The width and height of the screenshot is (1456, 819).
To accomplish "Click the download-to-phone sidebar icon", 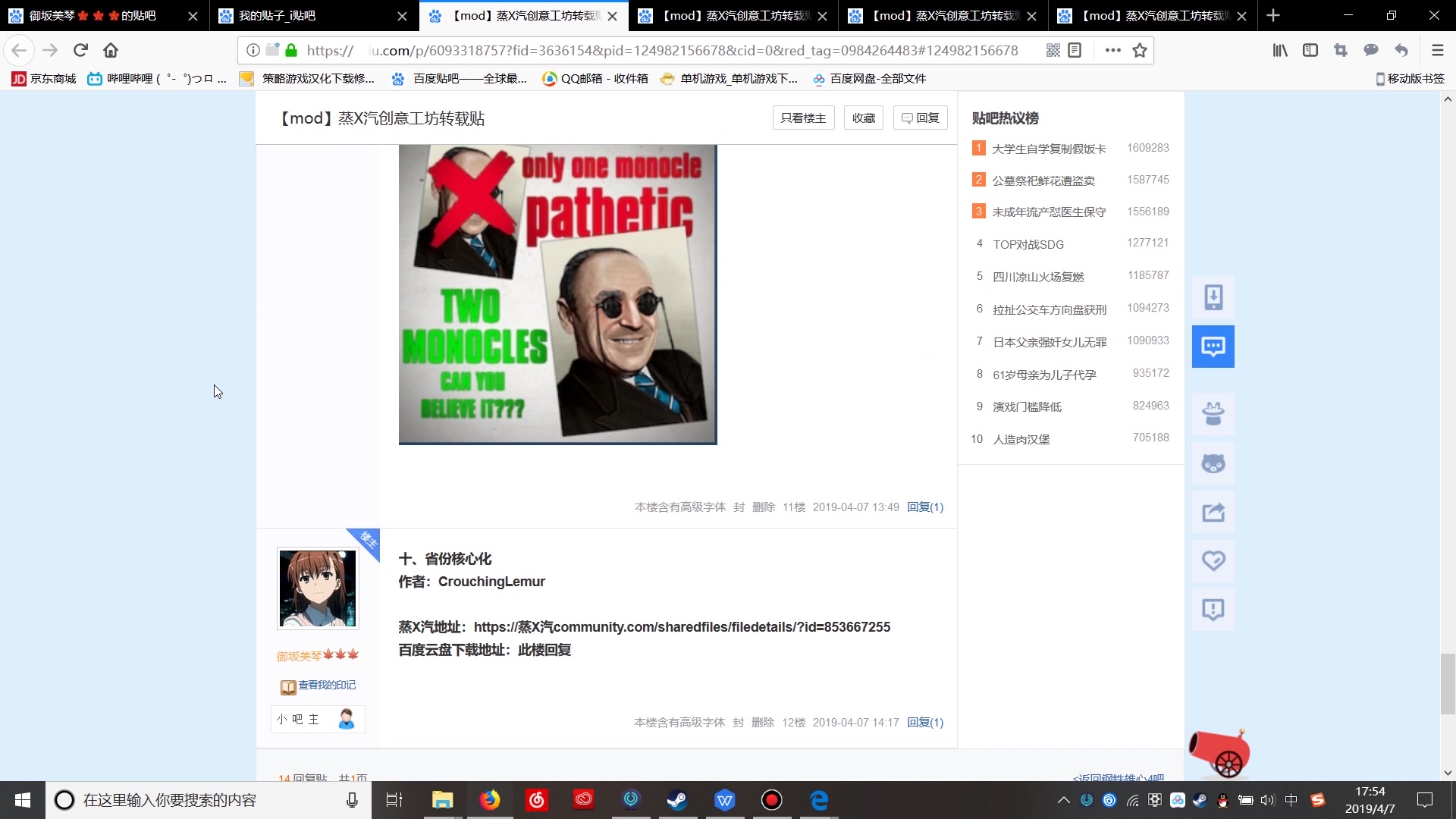I will coord(1213,297).
